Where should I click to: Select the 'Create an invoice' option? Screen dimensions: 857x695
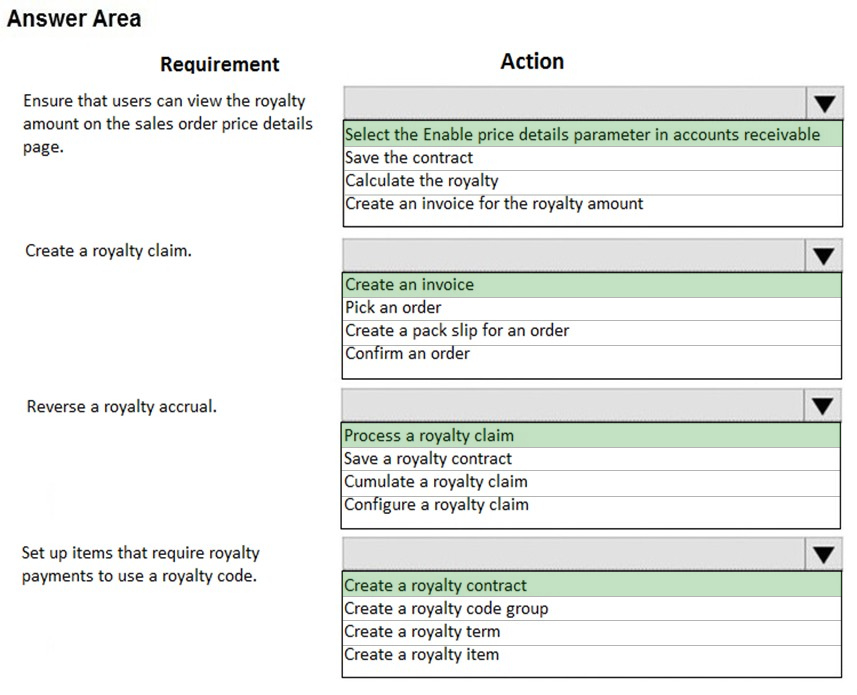pyautogui.click(x=592, y=285)
